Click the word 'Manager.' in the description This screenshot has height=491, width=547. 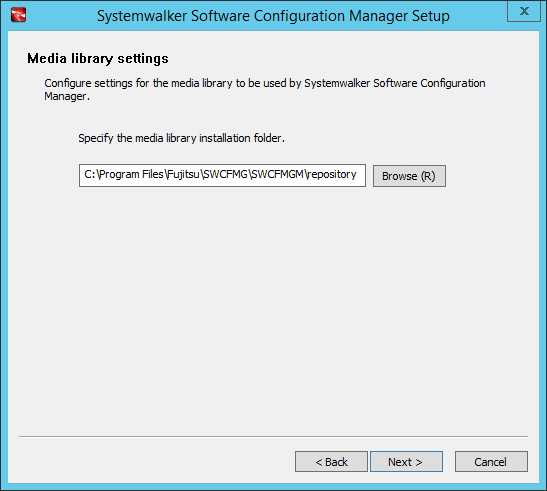coord(67,96)
